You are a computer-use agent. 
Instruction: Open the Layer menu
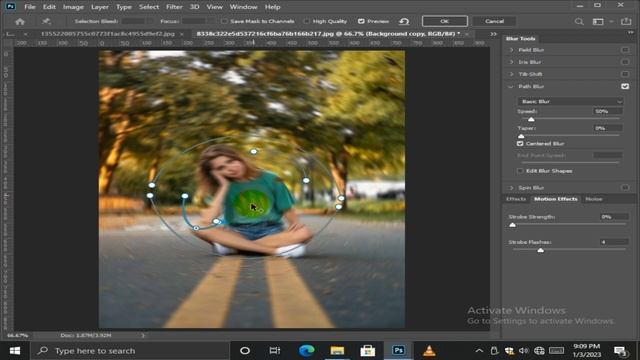point(100,7)
